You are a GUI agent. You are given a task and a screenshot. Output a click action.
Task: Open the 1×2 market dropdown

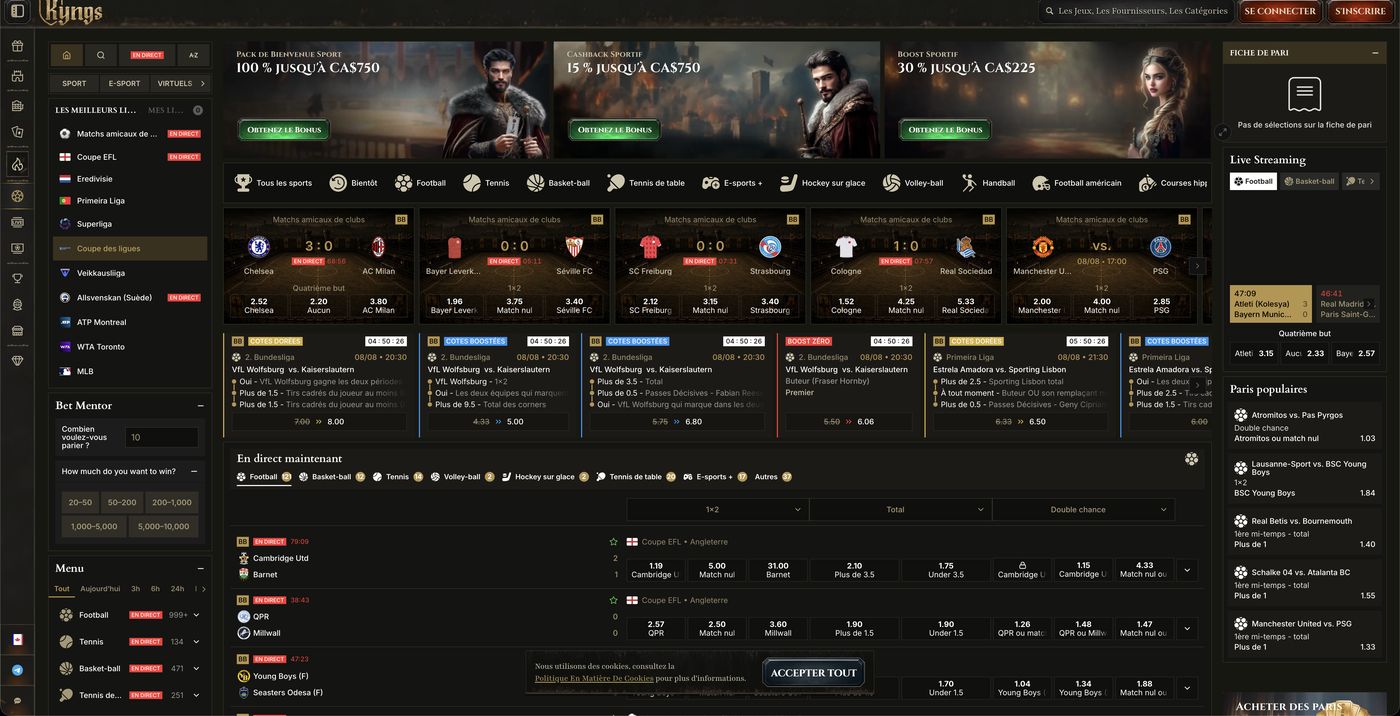click(x=717, y=509)
